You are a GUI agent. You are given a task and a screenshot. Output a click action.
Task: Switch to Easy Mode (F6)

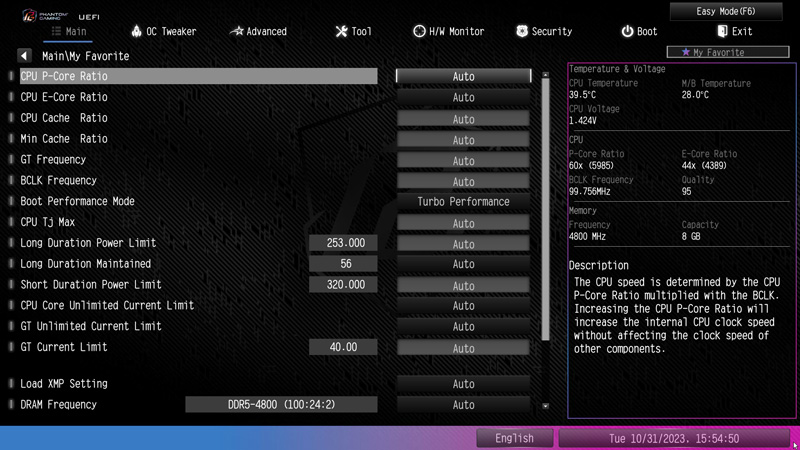coord(725,11)
